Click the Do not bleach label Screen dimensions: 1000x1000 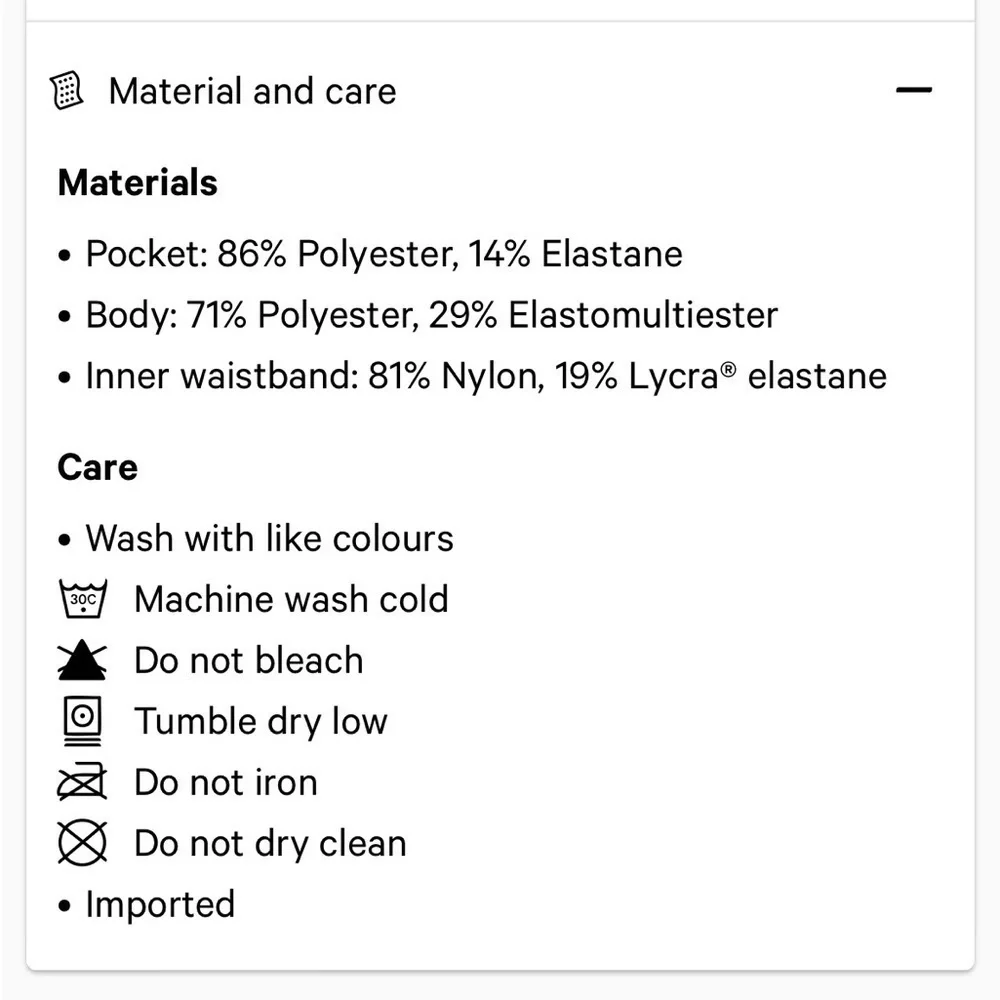click(x=248, y=661)
